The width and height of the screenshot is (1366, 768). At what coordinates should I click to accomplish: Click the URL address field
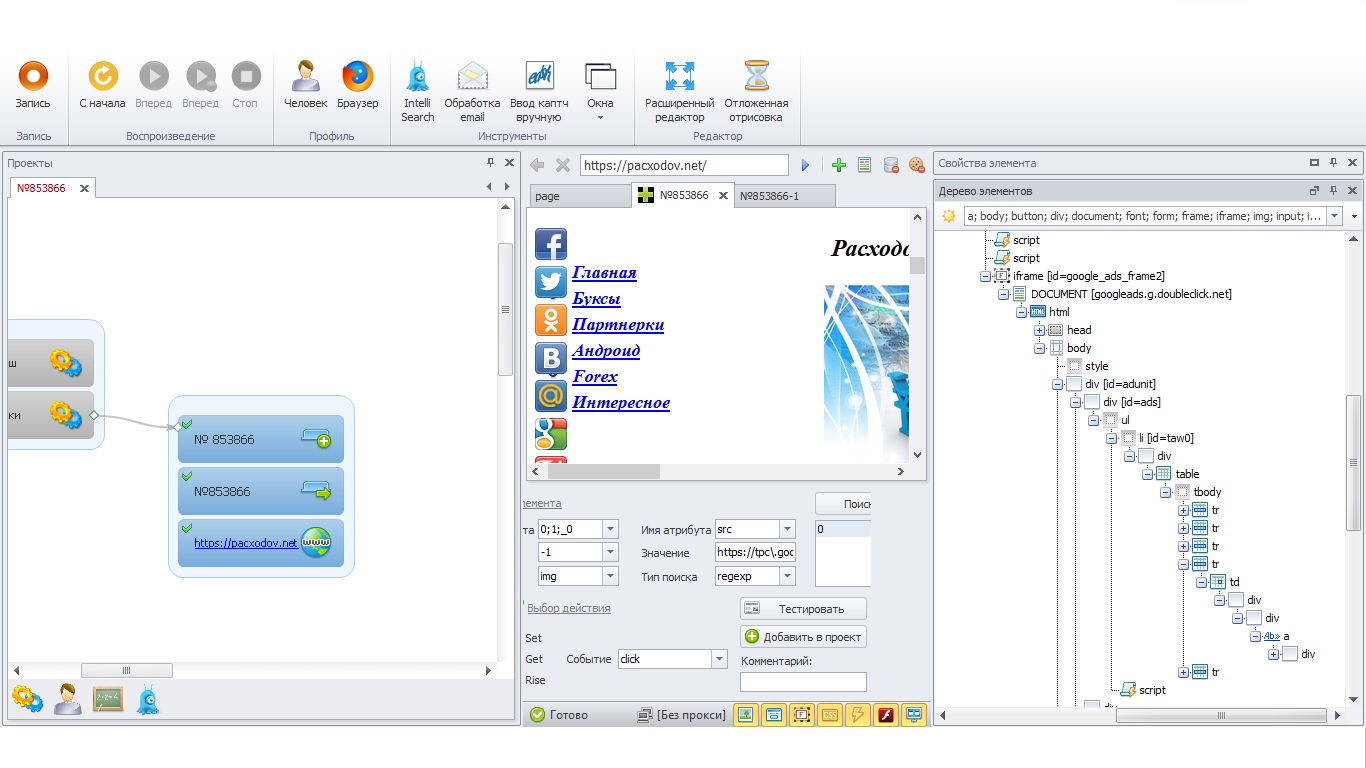tap(684, 165)
